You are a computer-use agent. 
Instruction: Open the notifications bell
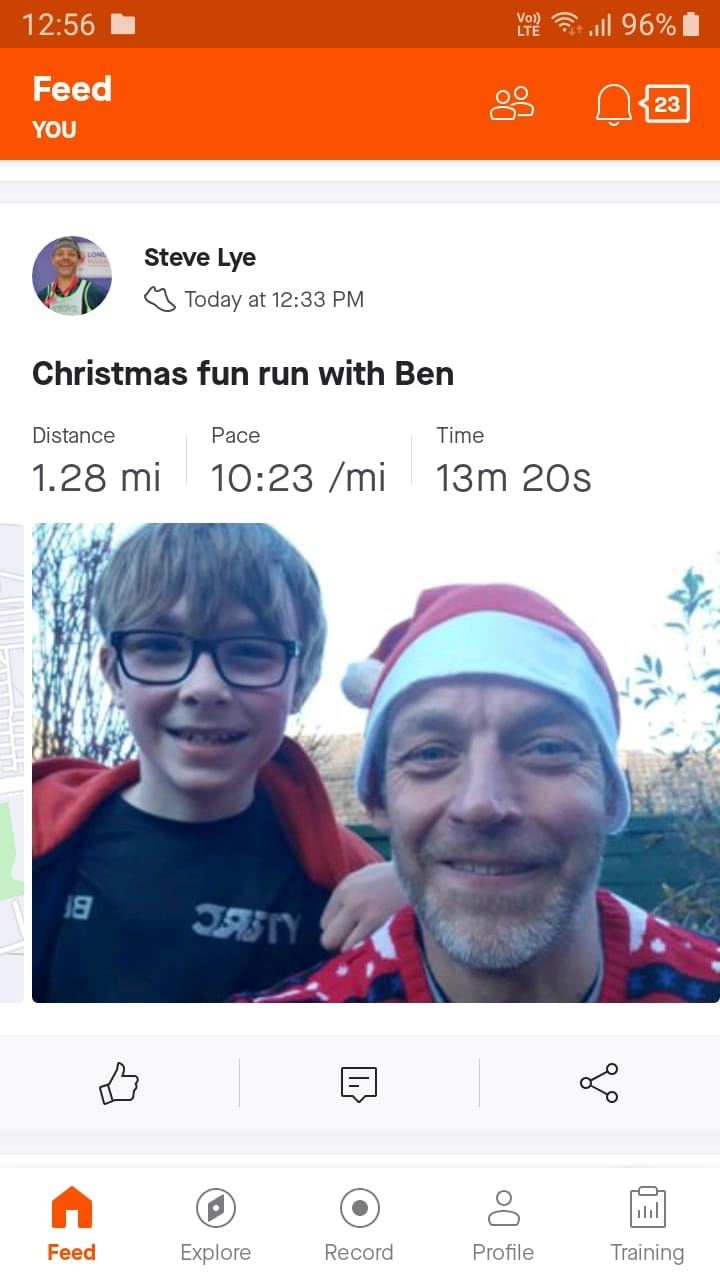click(x=613, y=104)
